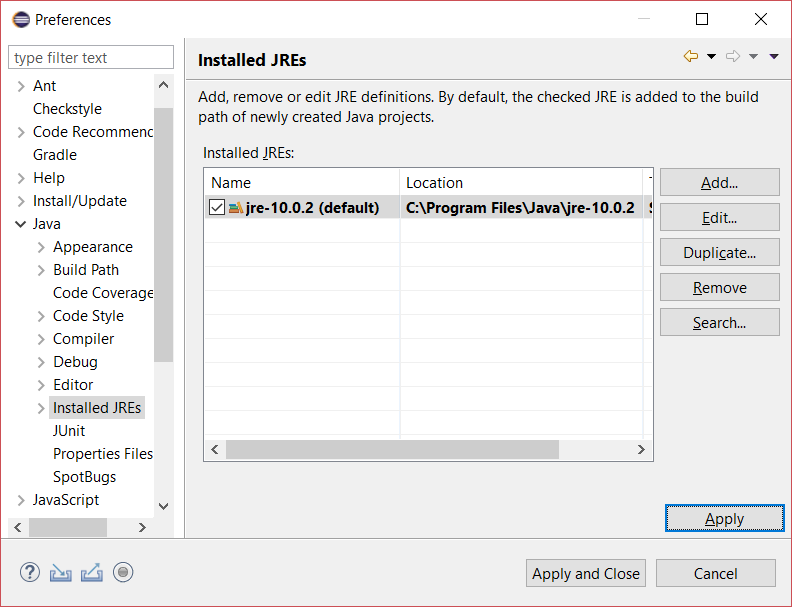Click the Import preferences icon
Viewport: 792px width, 607px height.
pyautogui.click(x=61, y=573)
